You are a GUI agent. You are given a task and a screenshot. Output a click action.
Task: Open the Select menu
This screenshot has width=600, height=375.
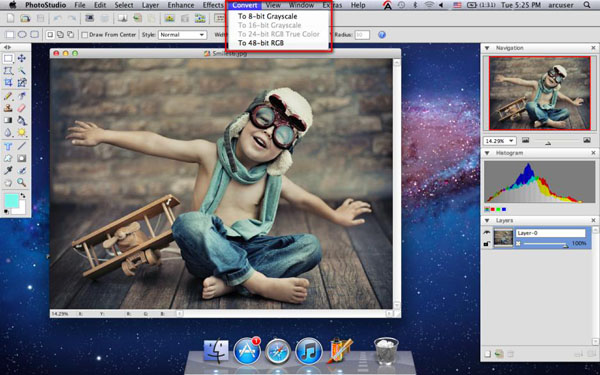(123, 5)
